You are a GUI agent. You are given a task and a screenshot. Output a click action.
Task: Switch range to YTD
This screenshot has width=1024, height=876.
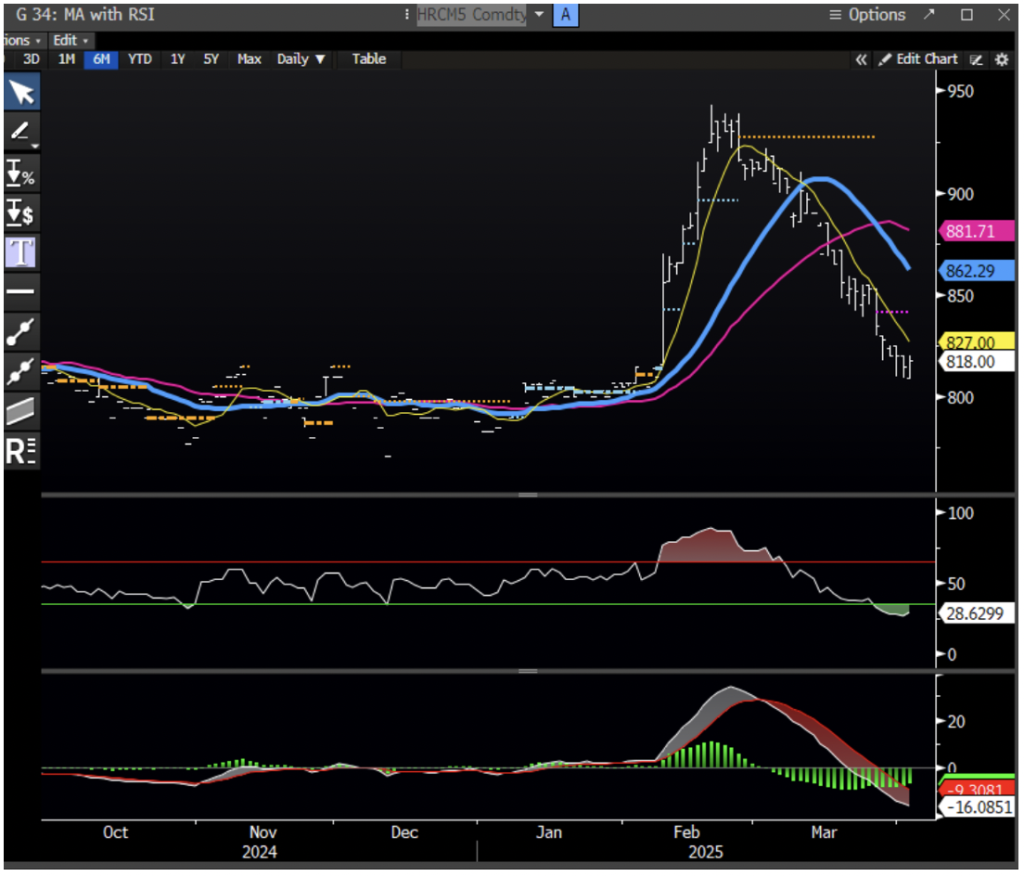point(140,59)
